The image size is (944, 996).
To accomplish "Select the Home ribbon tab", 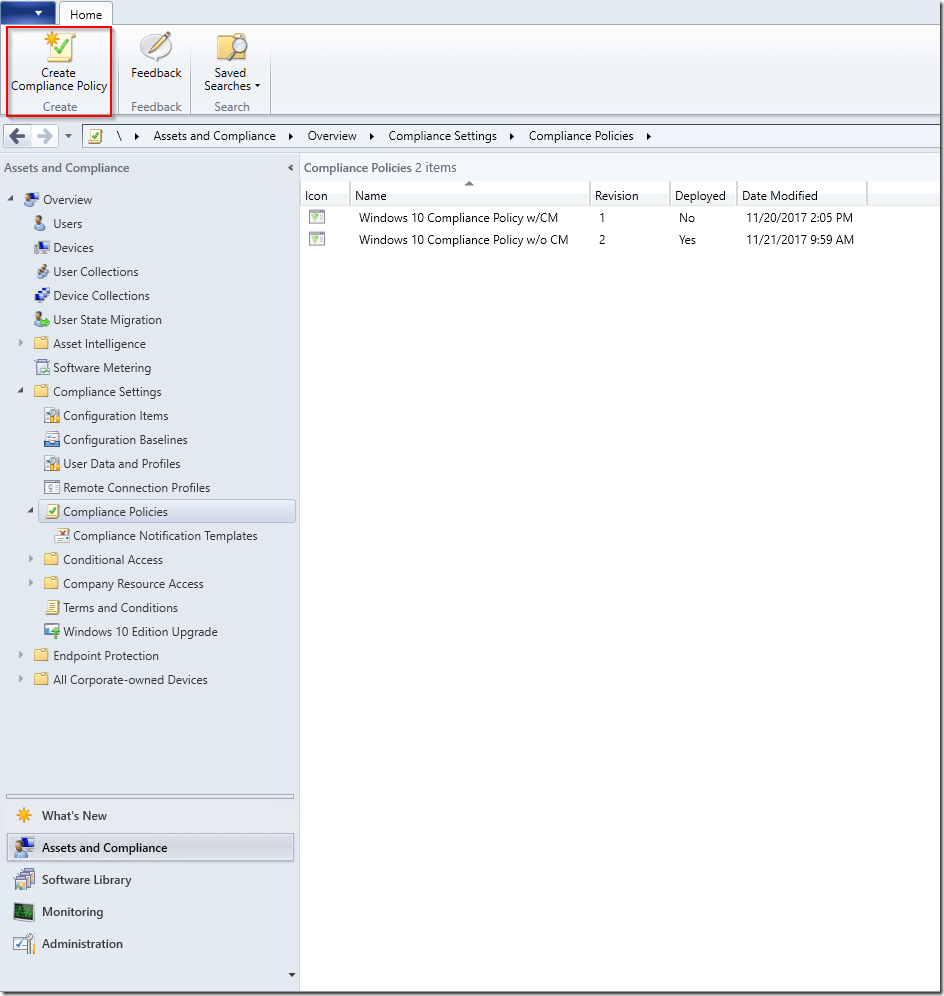I will pos(86,14).
